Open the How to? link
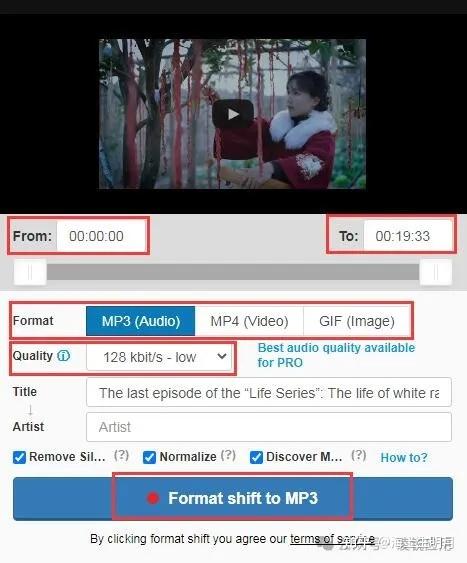Screen dimensions: 467x563 [404, 457]
